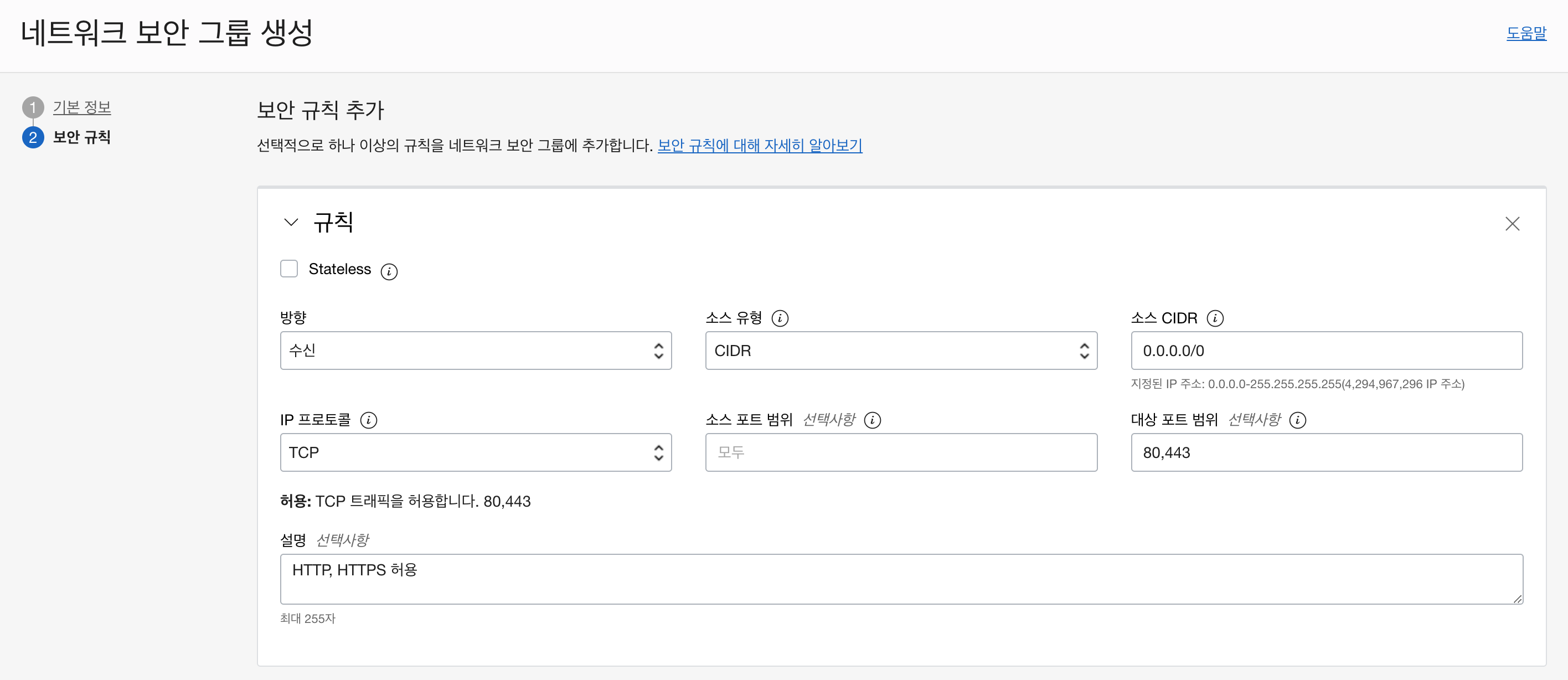Click the 설명 text area
The width and height of the screenshot is (1568, 680).
pos(900,578)
